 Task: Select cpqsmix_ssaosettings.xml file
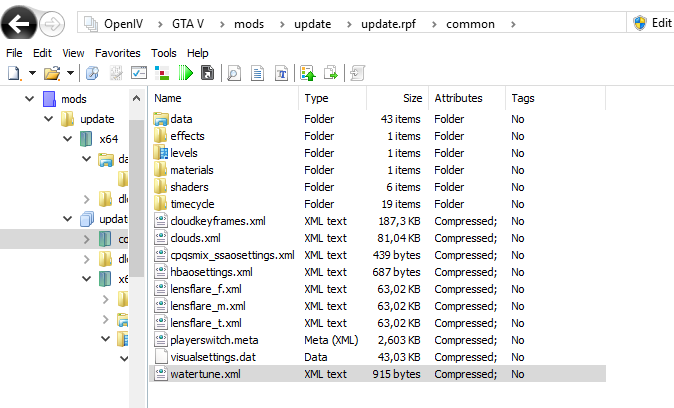(x=377, y=255)
